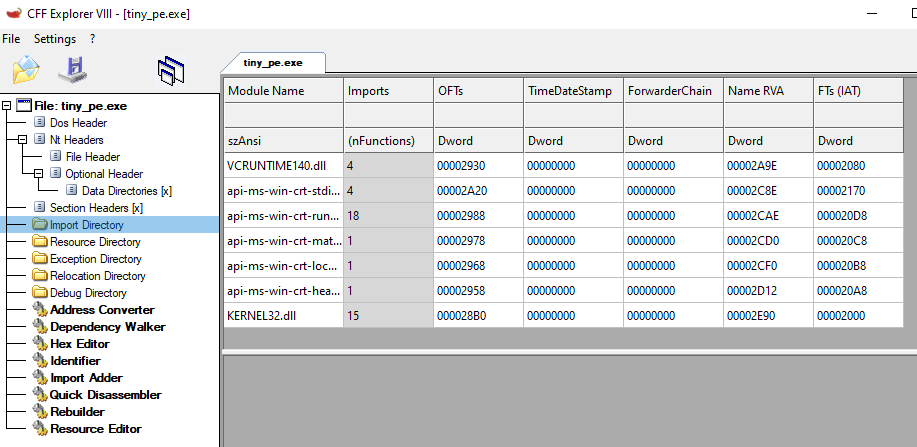The height and width of the screenshot is (447, 917).
Task: Click the Nt Headers page icon
Action: click(x=39, y=139)
